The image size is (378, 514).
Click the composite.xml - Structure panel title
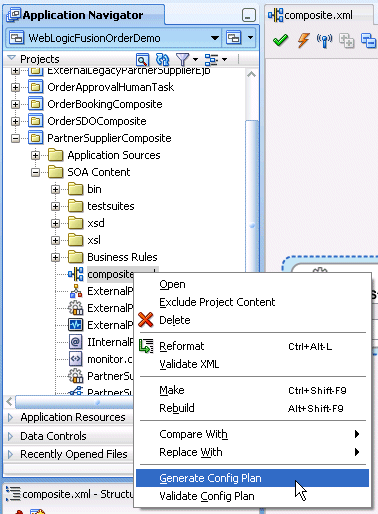[x=78, y=494]
